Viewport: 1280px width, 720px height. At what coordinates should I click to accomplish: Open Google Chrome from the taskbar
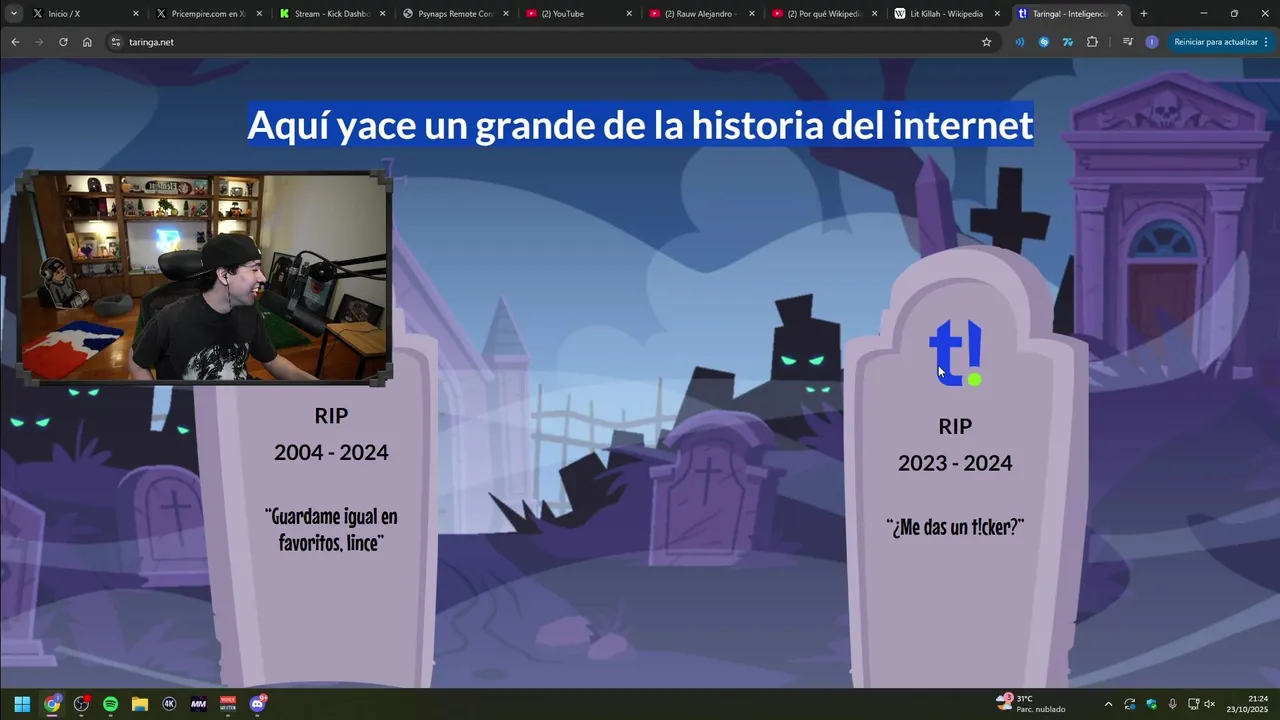point(52,704)
